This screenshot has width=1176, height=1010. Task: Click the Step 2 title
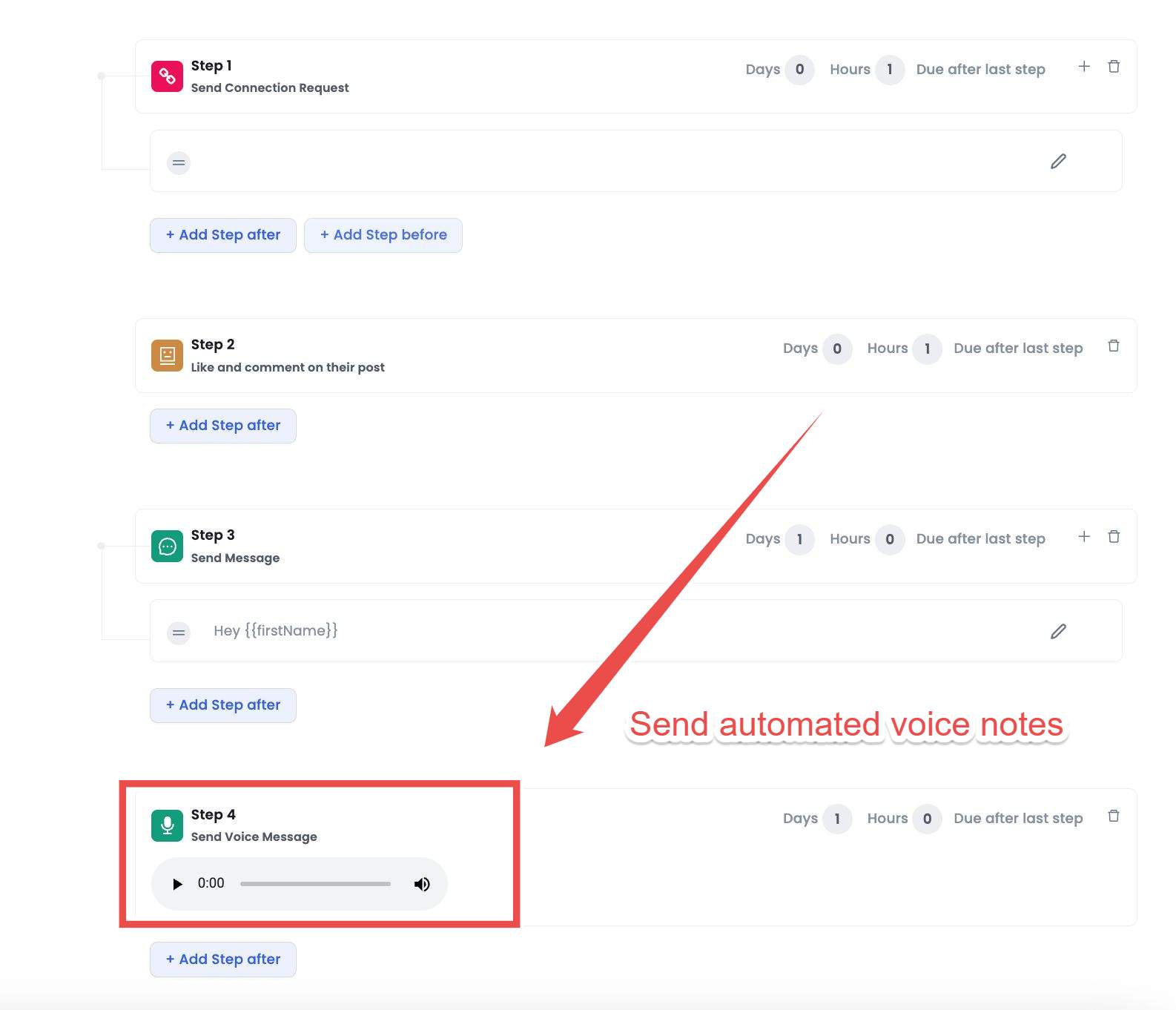click(x=213, y=345)
